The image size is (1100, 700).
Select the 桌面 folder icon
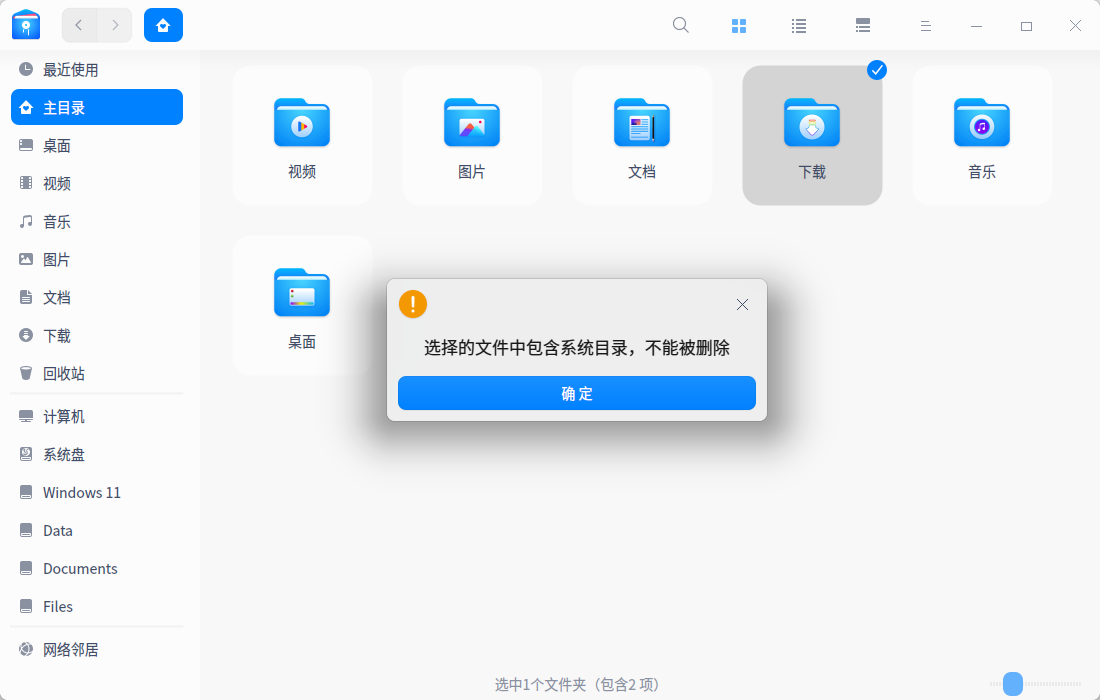[x=302, y=292]
